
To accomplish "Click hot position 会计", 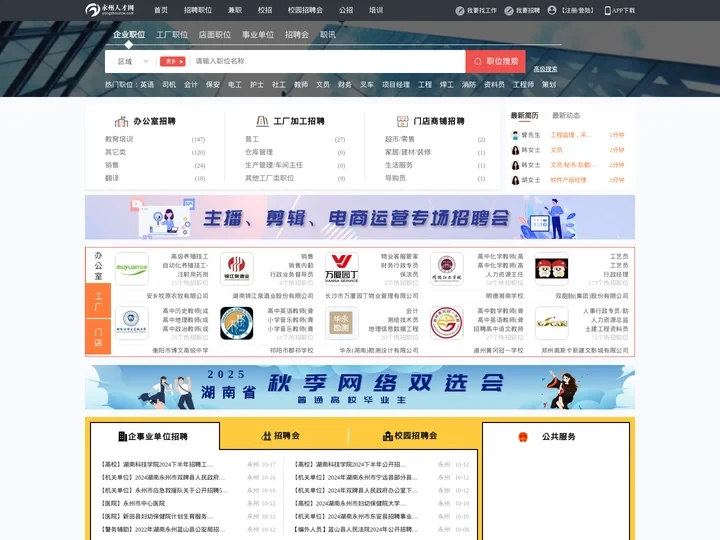I will point(191,85).
